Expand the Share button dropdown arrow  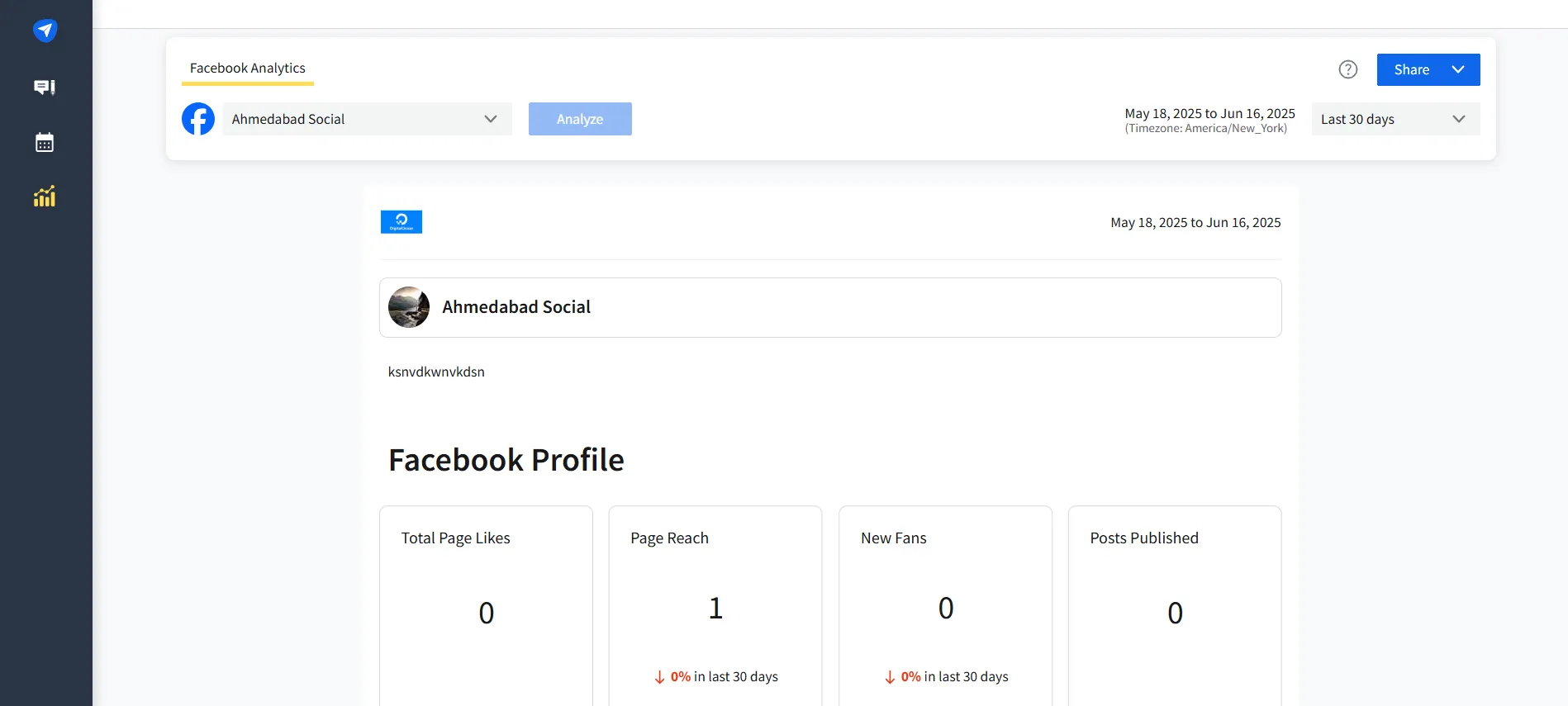coord(1458,69)
